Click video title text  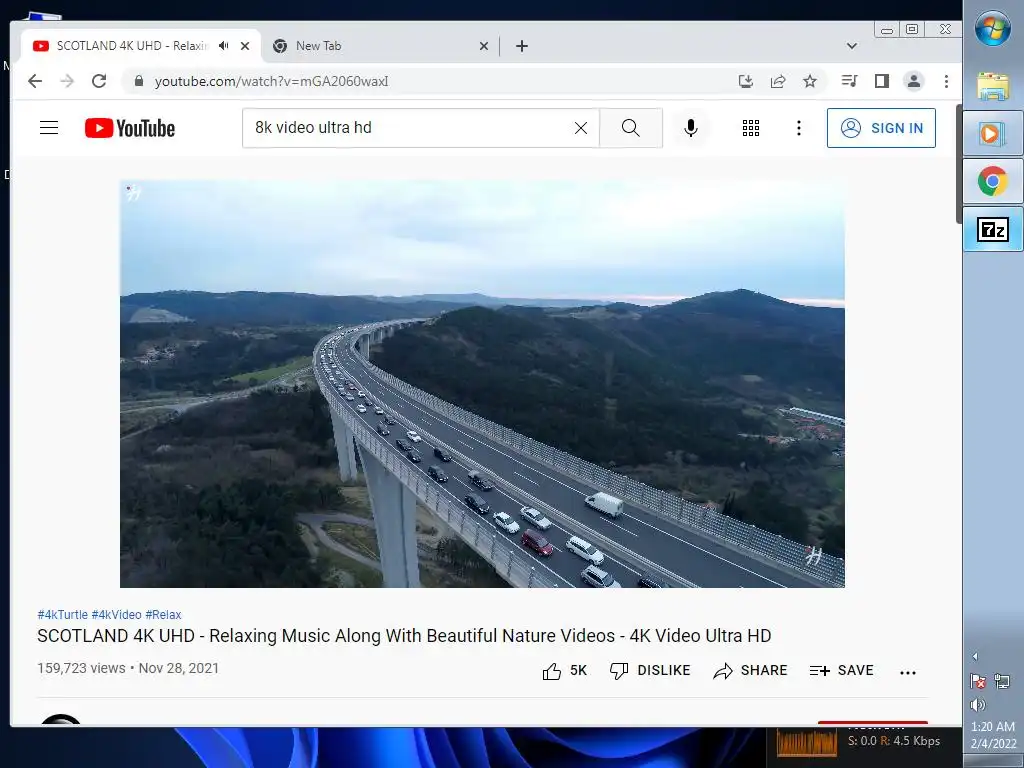[x=404, y=635]
